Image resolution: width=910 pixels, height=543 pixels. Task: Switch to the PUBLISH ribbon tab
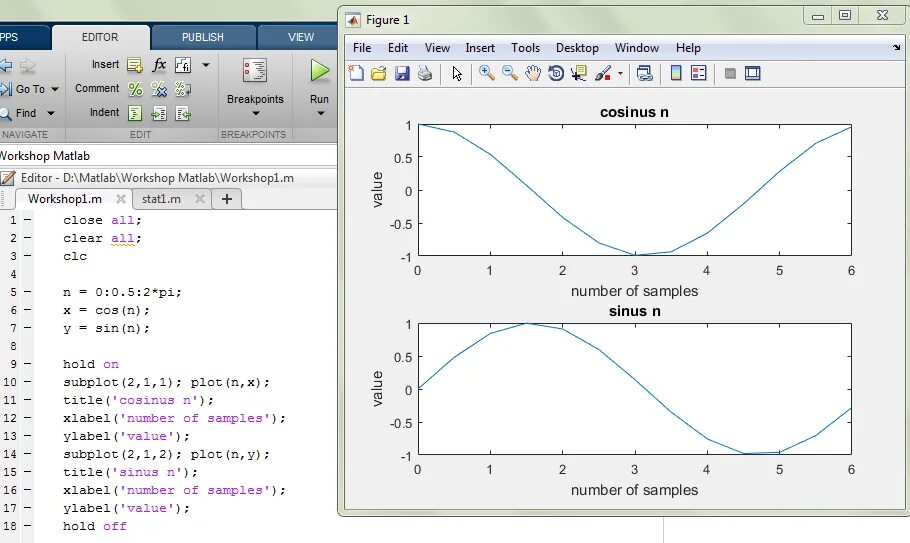[x=203, y=37]
